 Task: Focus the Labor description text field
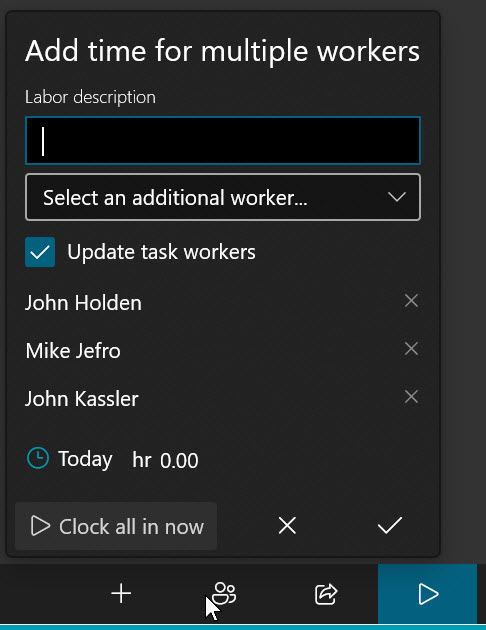click(223, 141)
